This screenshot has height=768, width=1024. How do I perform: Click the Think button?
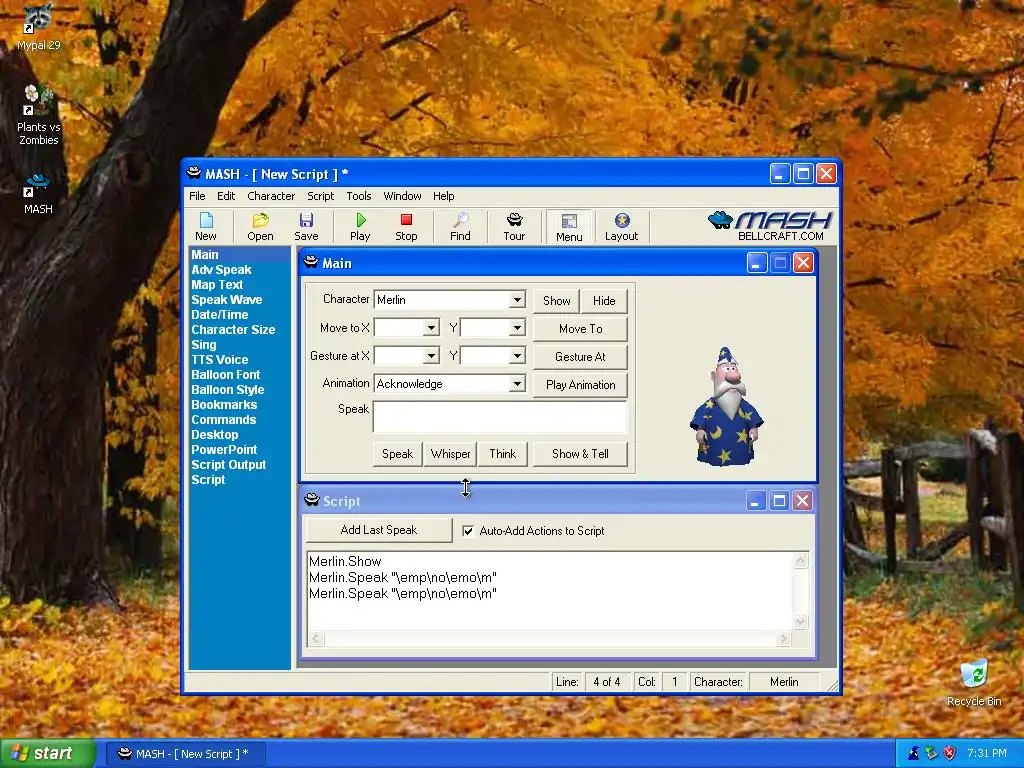[502, 454]
